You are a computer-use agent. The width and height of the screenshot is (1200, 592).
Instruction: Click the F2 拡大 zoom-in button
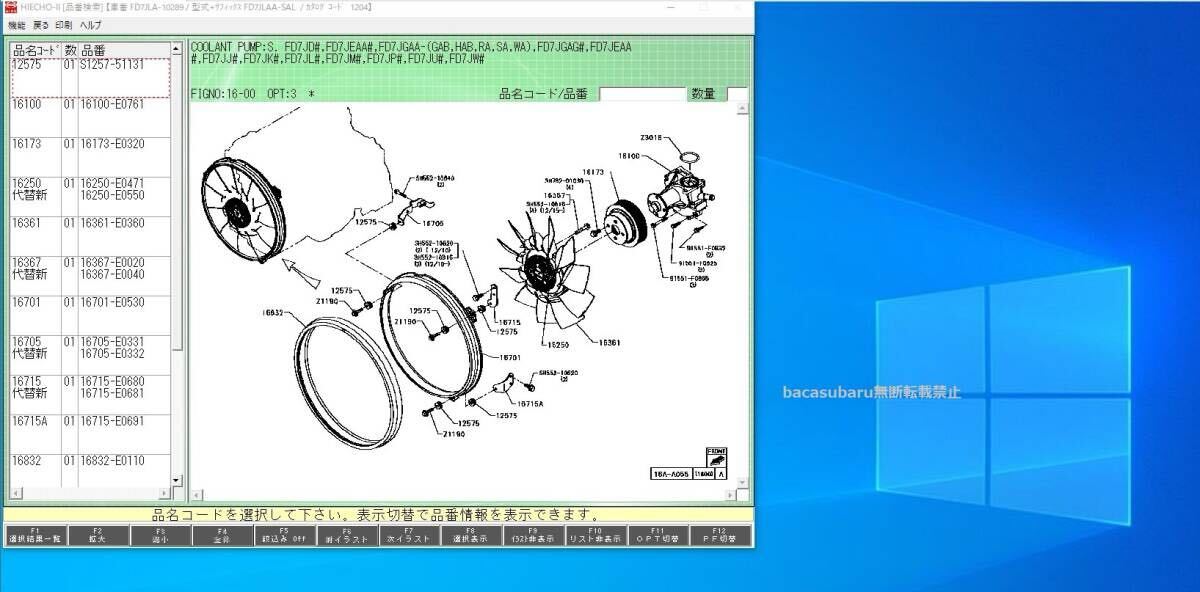coord(98,535)
